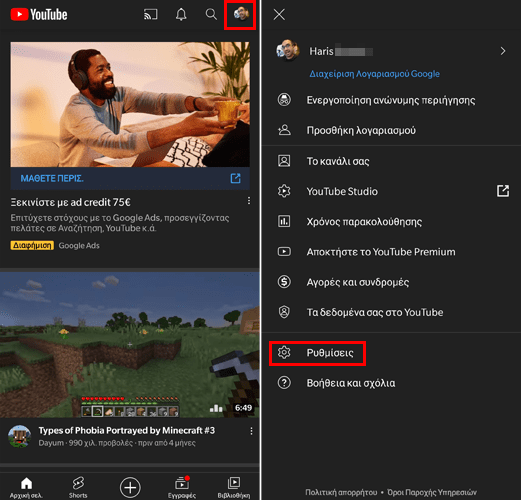Screen dimensions: 521x500
Task: Open Τα δεδομένα σας στο YouTube
Action: (x=375, y=312)
